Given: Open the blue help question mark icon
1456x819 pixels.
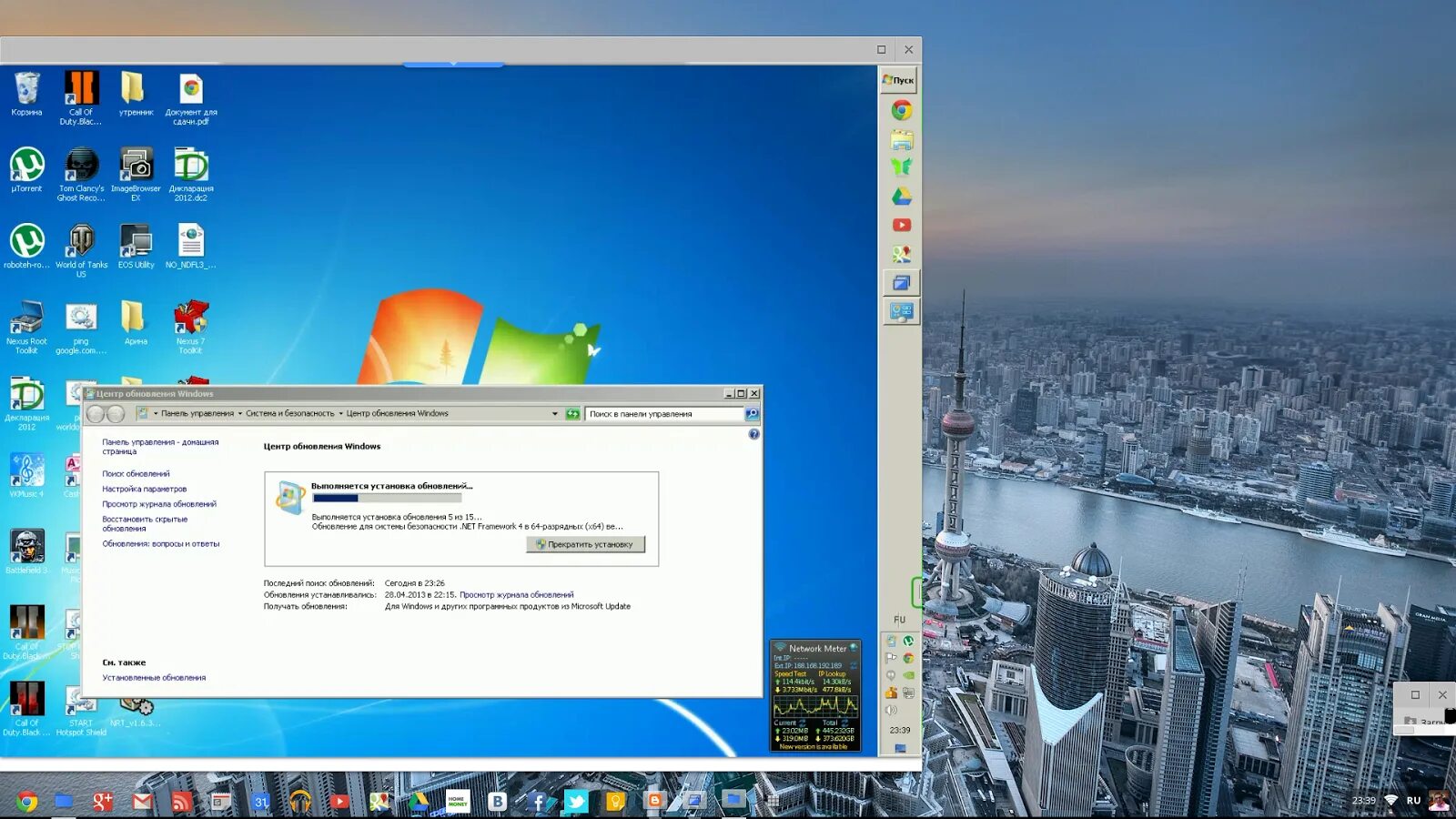Looking at the screenshot, I should [x=753, y=434].
